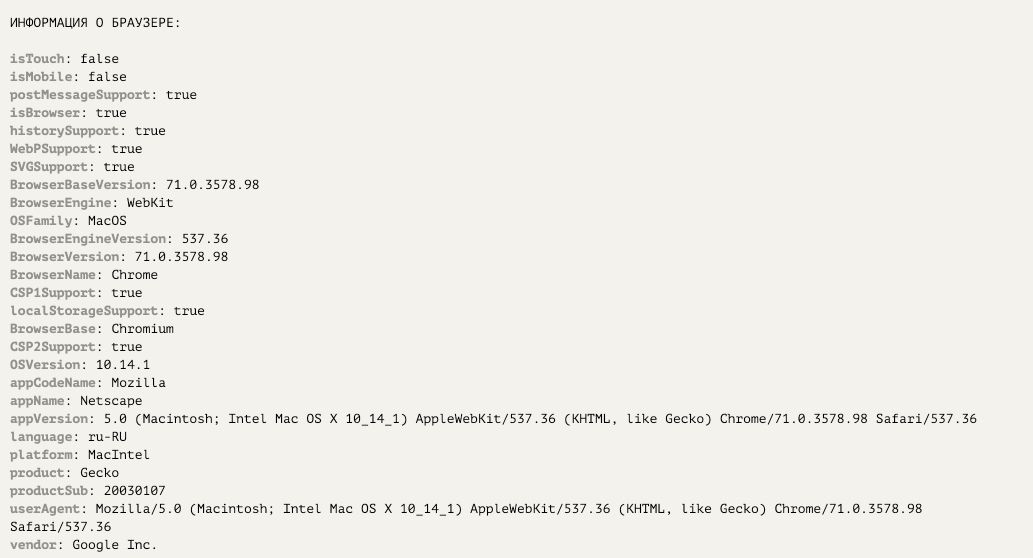Click the WebPSupport true value
Viewport: 1033px width, 558px height.
coord(126,149)
